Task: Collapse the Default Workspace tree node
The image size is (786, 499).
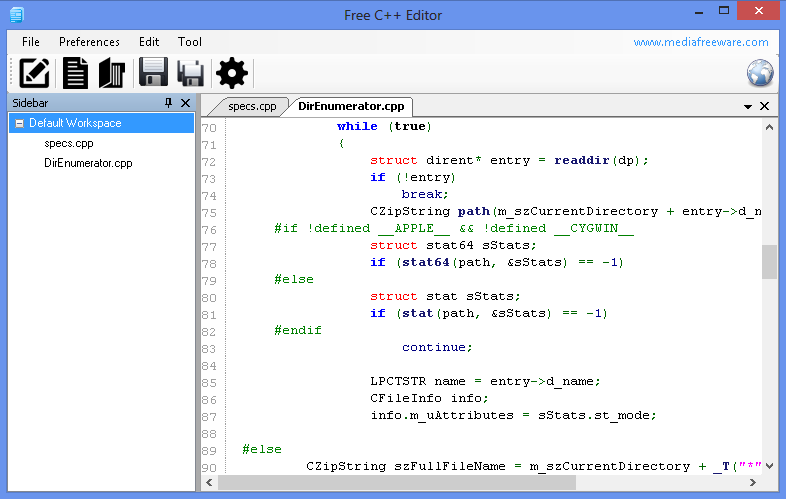Action: click(20, 123)
